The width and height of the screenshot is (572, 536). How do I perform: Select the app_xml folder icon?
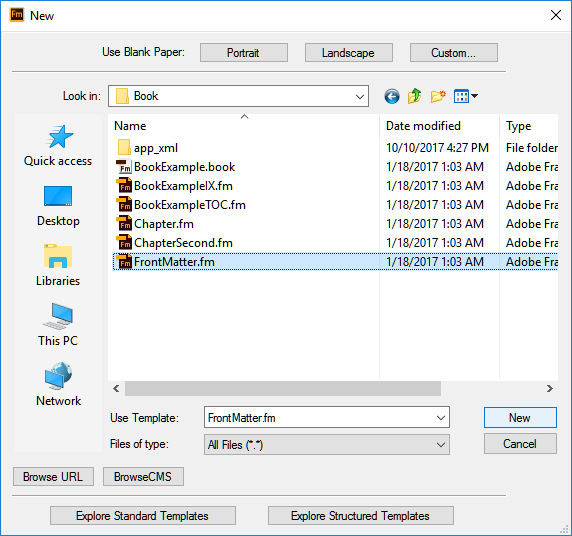(x=124, y=147)
